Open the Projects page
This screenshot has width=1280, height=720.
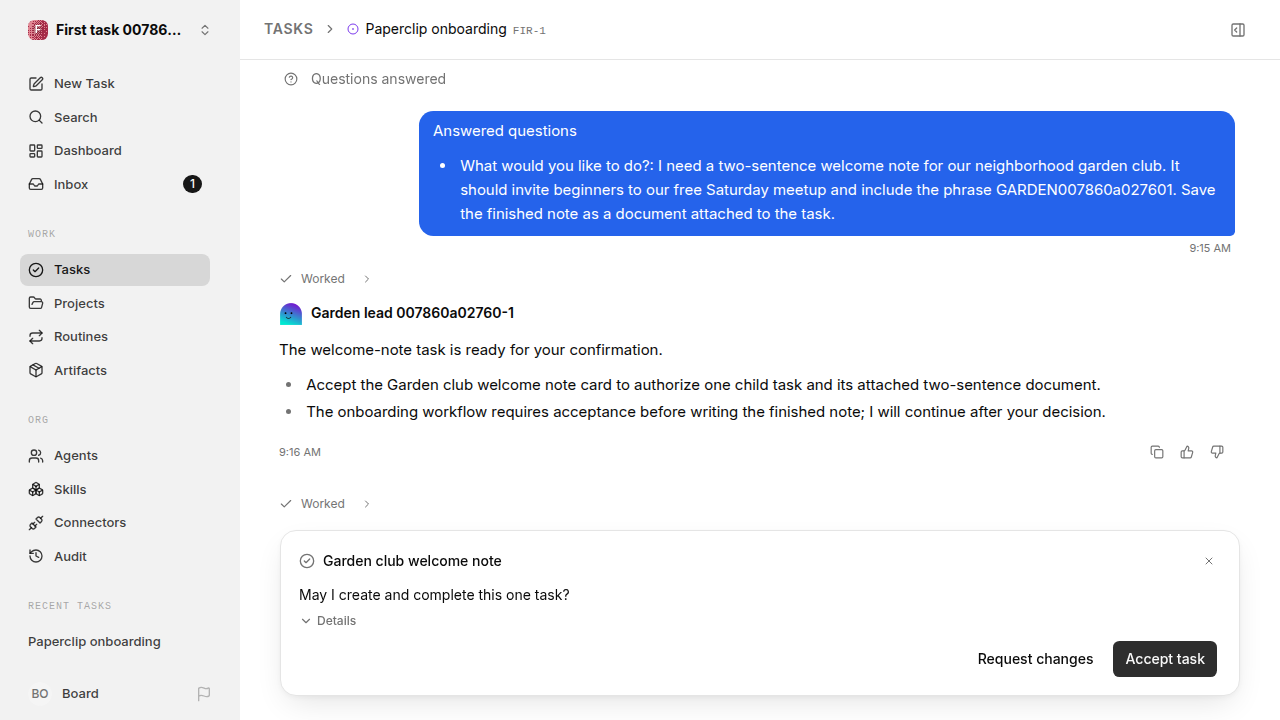(115, 303)
